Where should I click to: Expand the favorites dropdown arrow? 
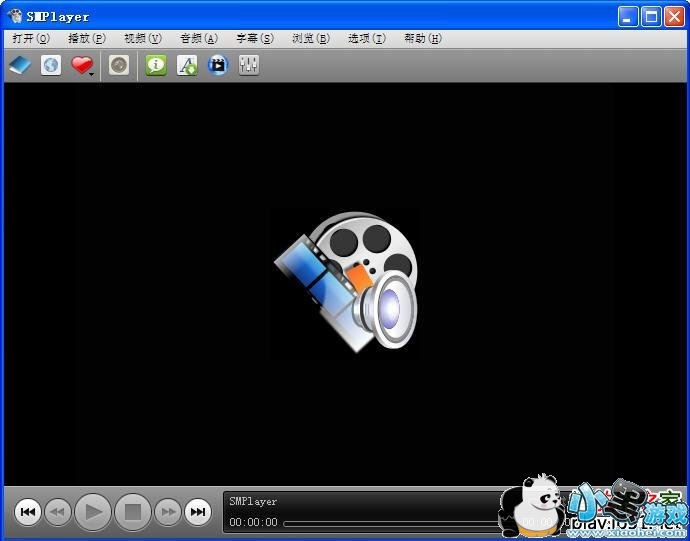(x=92, y=74)
